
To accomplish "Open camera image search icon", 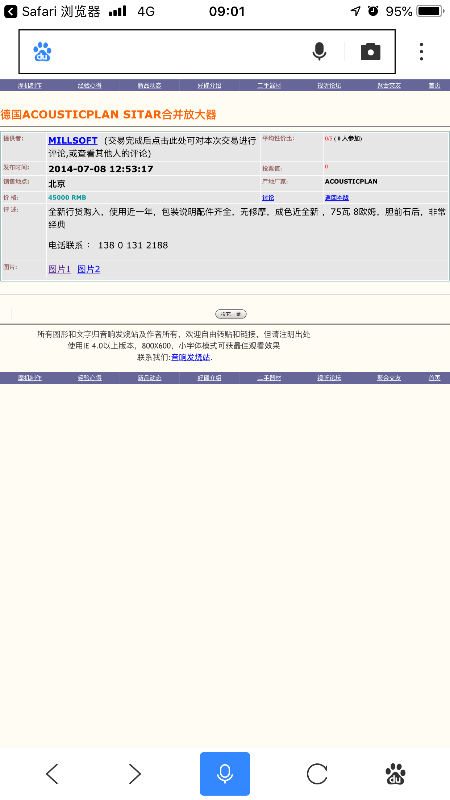I will pos(370,52).
